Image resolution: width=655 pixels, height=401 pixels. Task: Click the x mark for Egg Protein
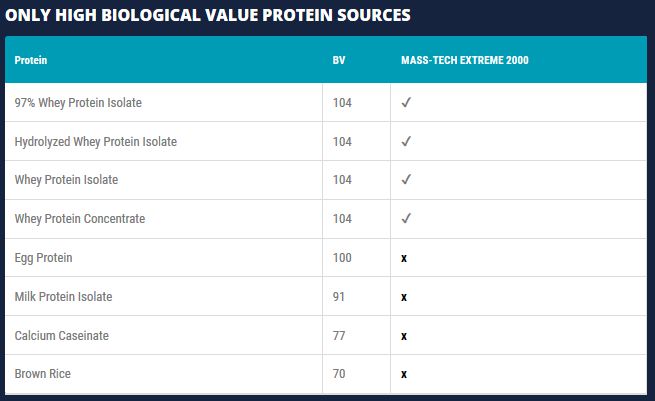[404, 258]
